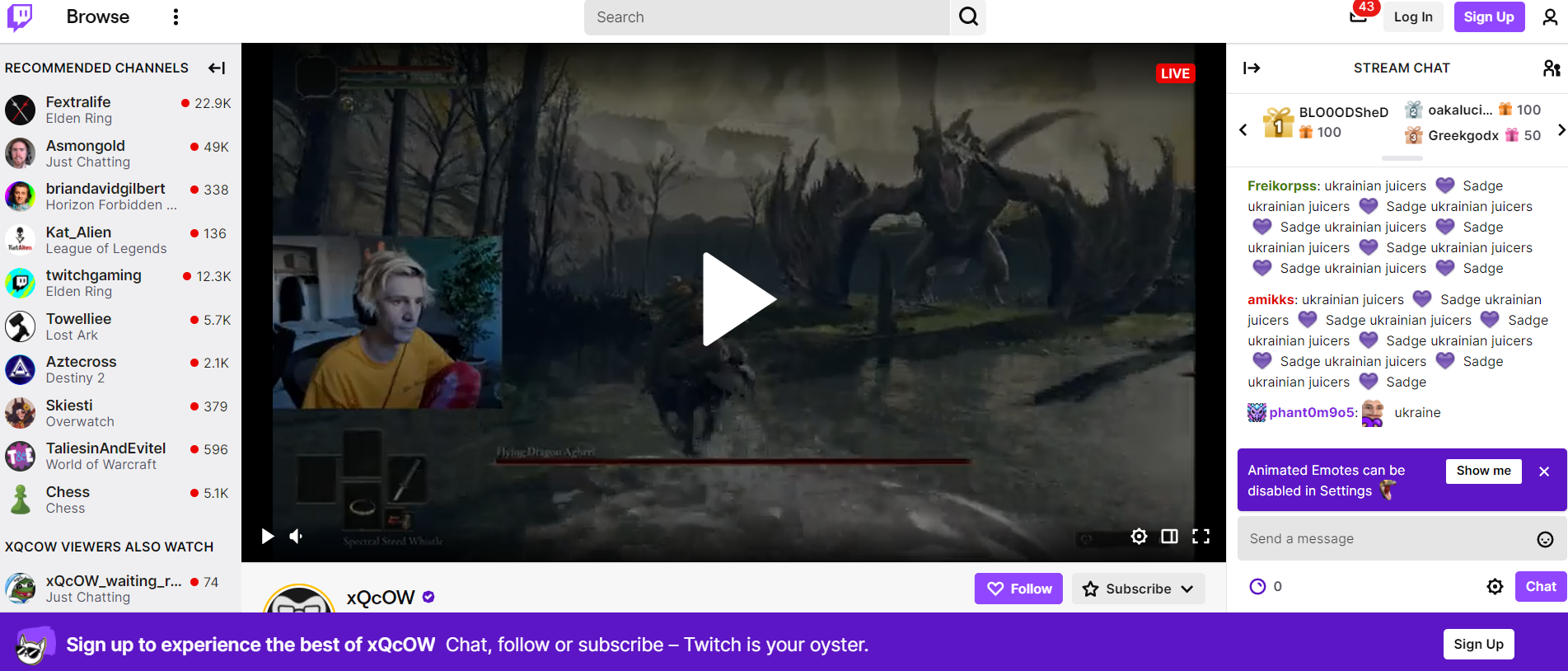The height and width of the screenshot is (671, 1568).
Task: Click Sign Up in the bottom banner
Action: [x=1478, y=645]
